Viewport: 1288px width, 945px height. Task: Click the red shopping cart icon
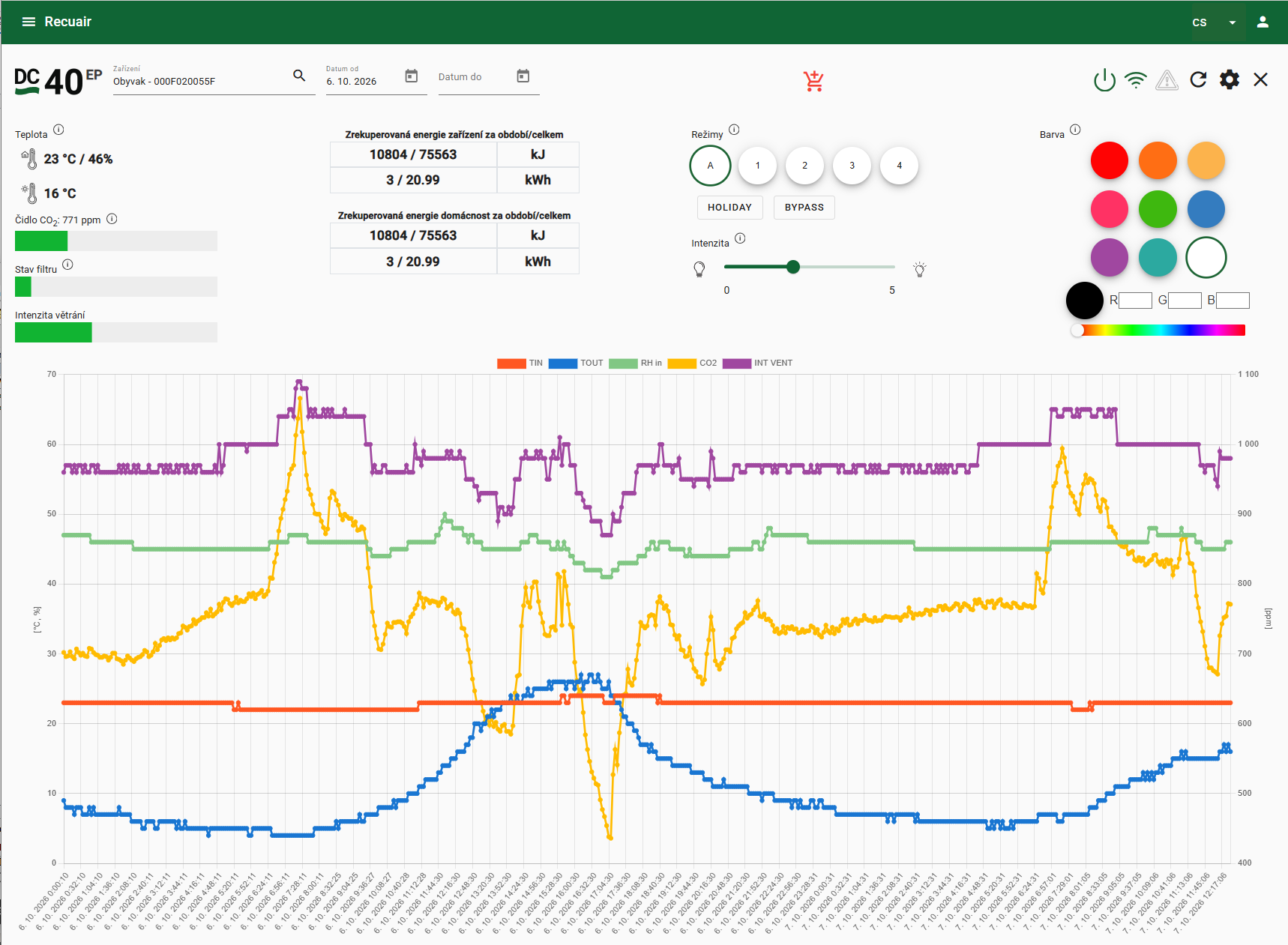tap(813, 80)
